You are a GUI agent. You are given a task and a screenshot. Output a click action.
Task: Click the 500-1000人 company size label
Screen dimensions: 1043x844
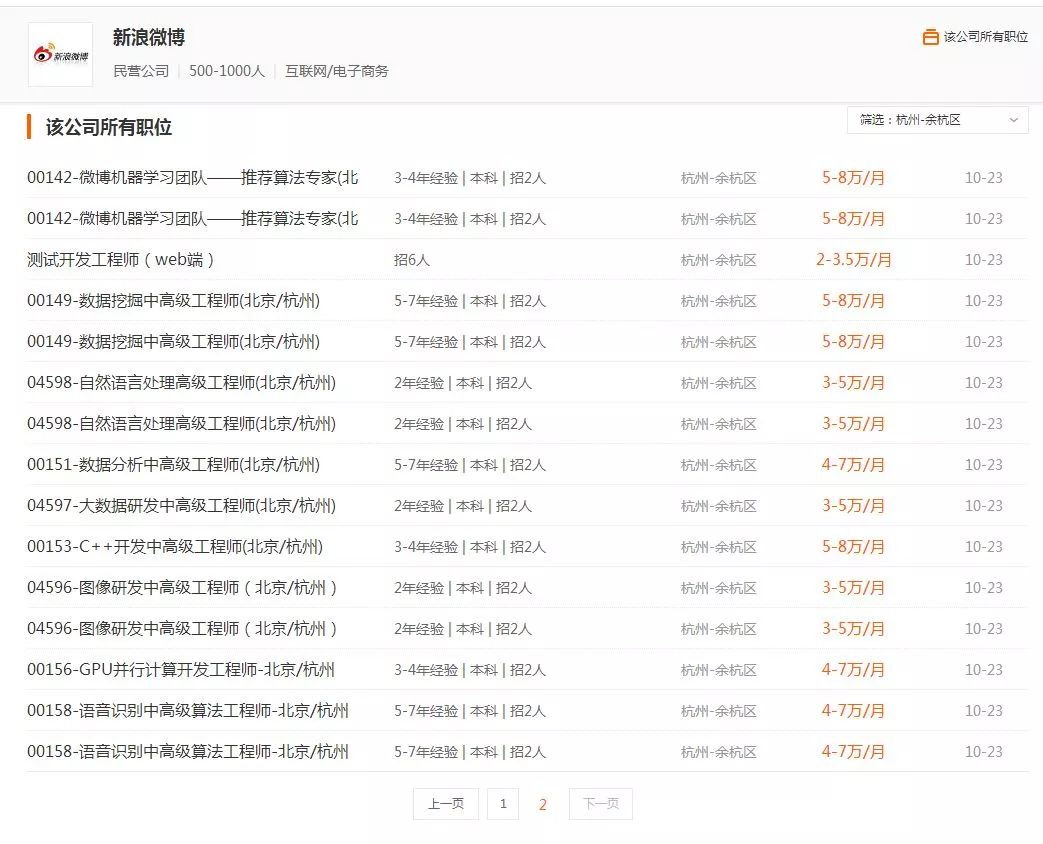[x=227, y=71]
